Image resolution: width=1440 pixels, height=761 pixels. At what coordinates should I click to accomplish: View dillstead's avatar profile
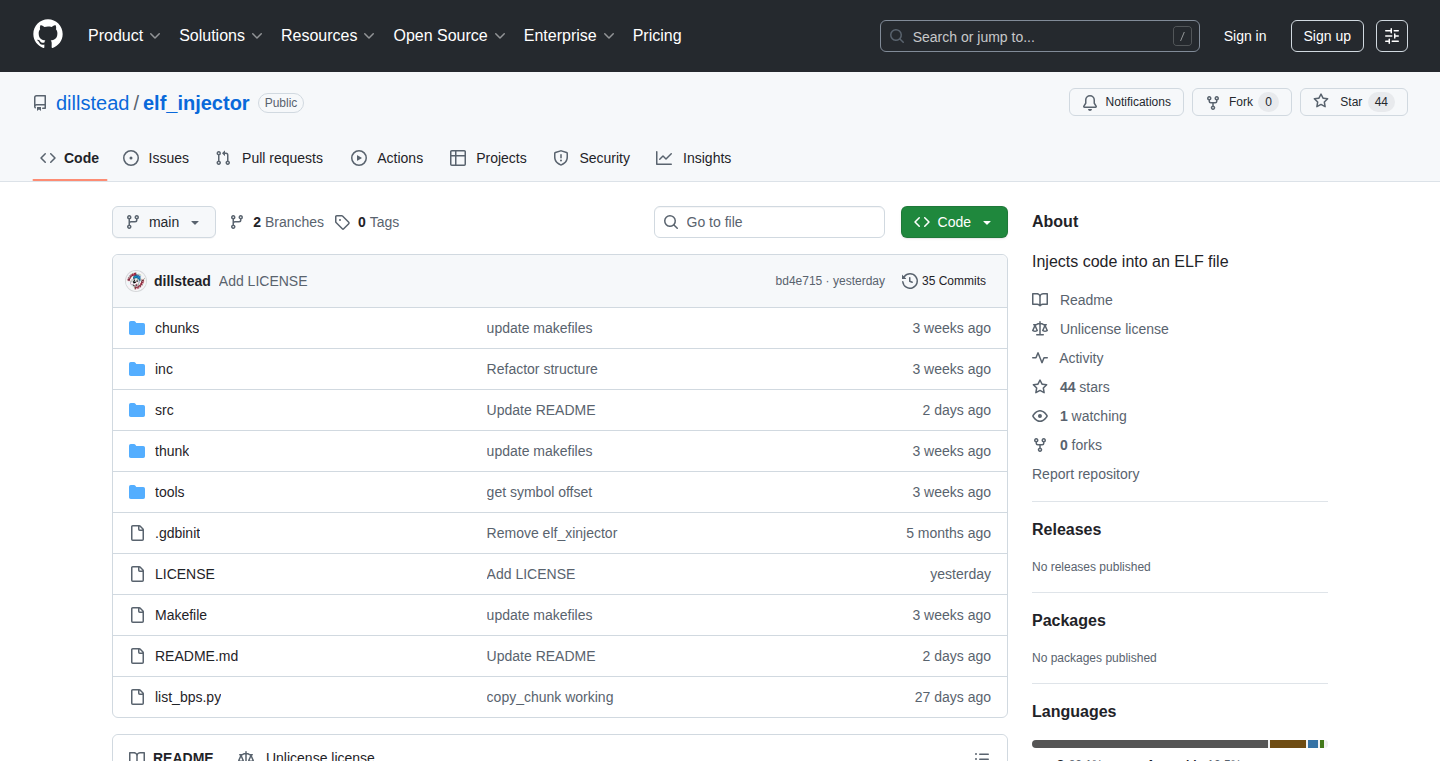pyautogui.click(x=136, y=281)
